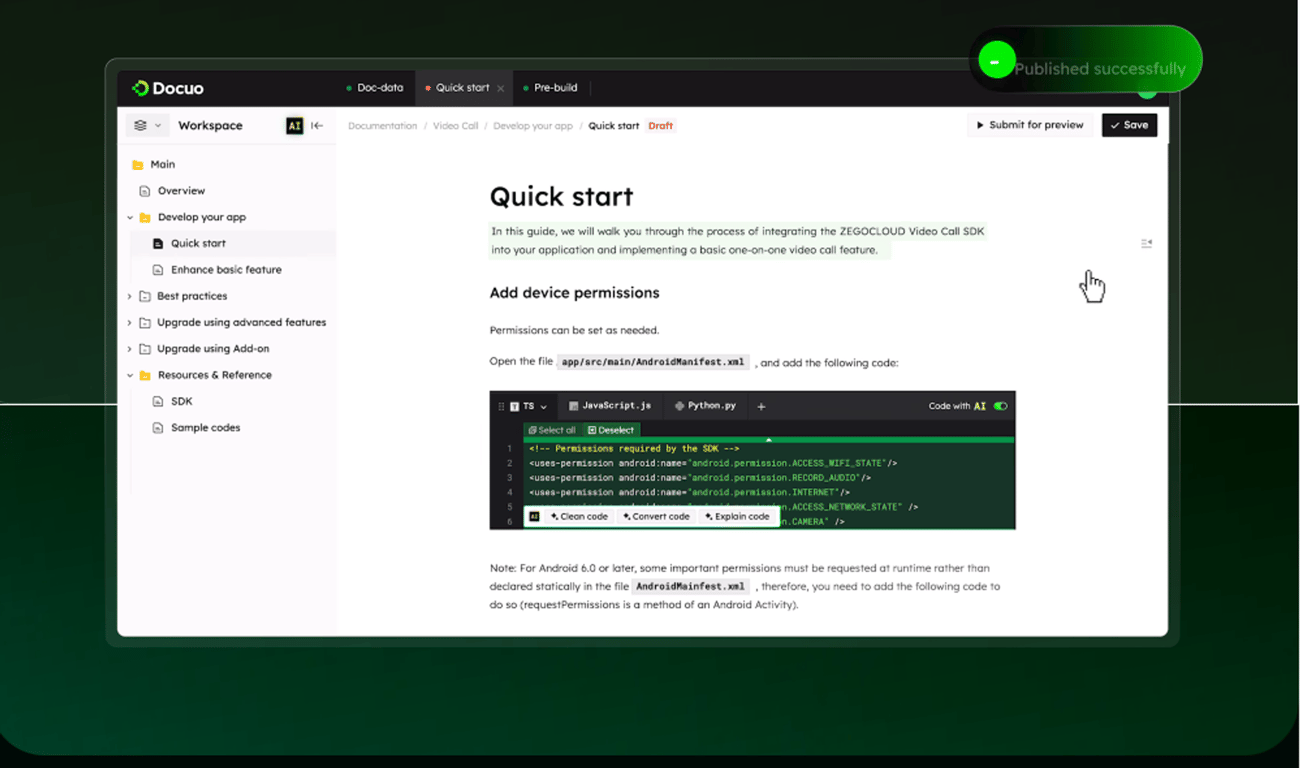The image size is (1300, 768).
Task: Open the layers workspace switcher dropdown
Action: point(147,125)
